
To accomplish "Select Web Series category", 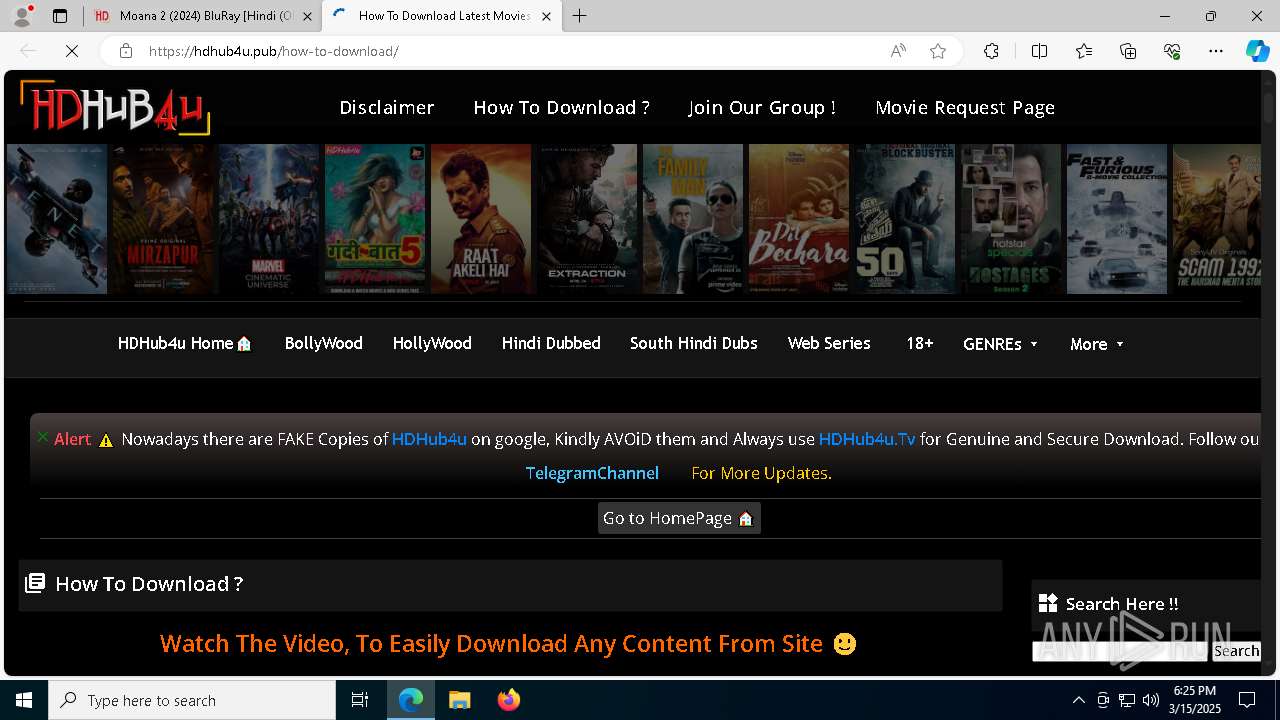I will pos(829,343).
